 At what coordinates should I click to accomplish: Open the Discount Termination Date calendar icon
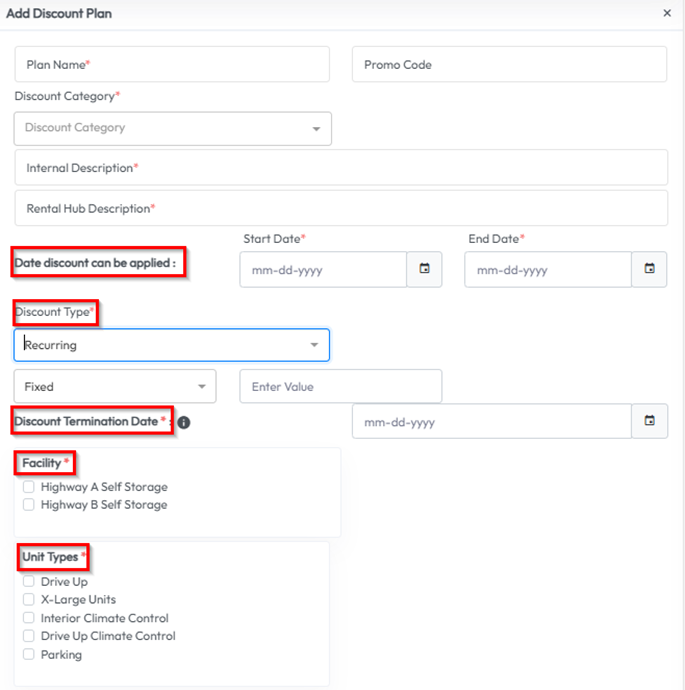(x=649, y=421)
